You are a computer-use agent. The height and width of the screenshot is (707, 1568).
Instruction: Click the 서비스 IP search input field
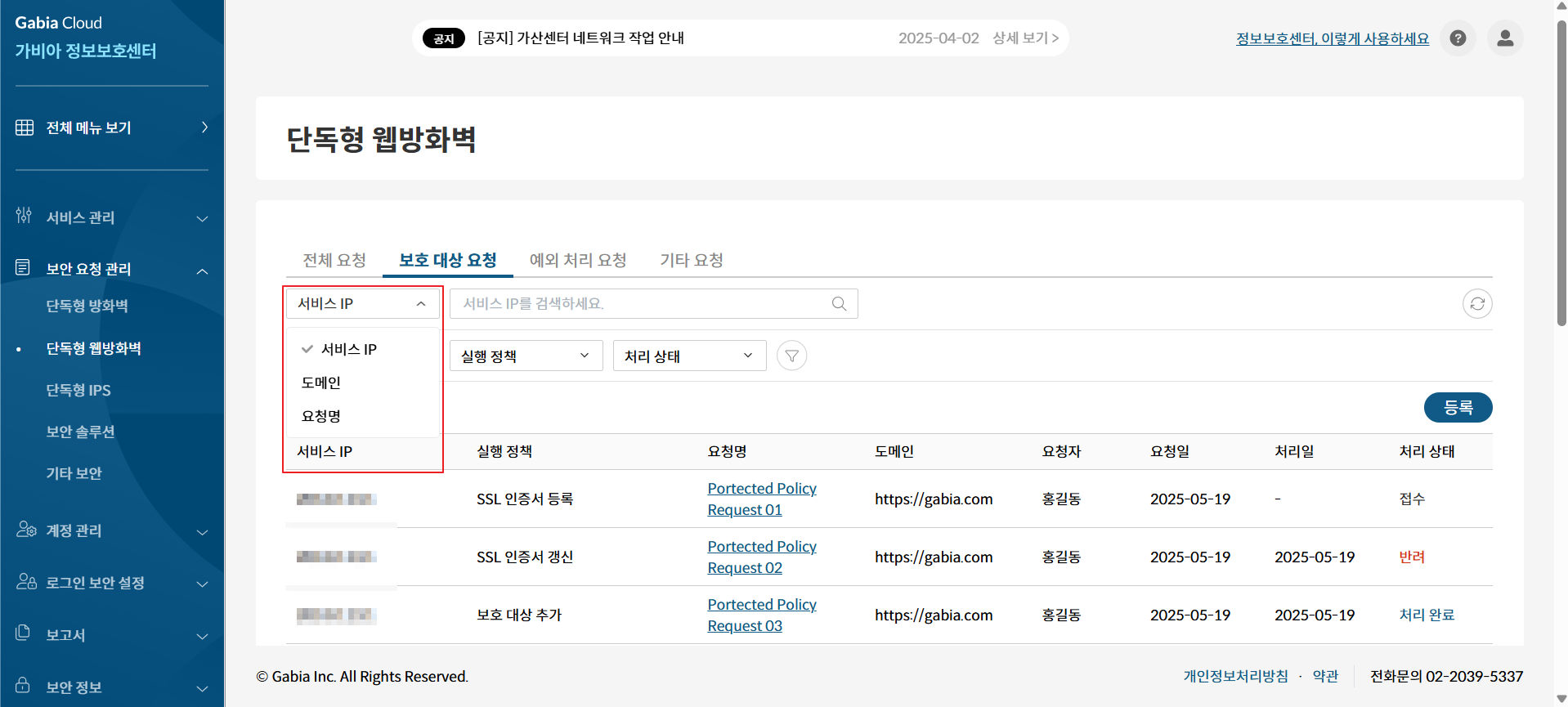click(x=653, y=304)
